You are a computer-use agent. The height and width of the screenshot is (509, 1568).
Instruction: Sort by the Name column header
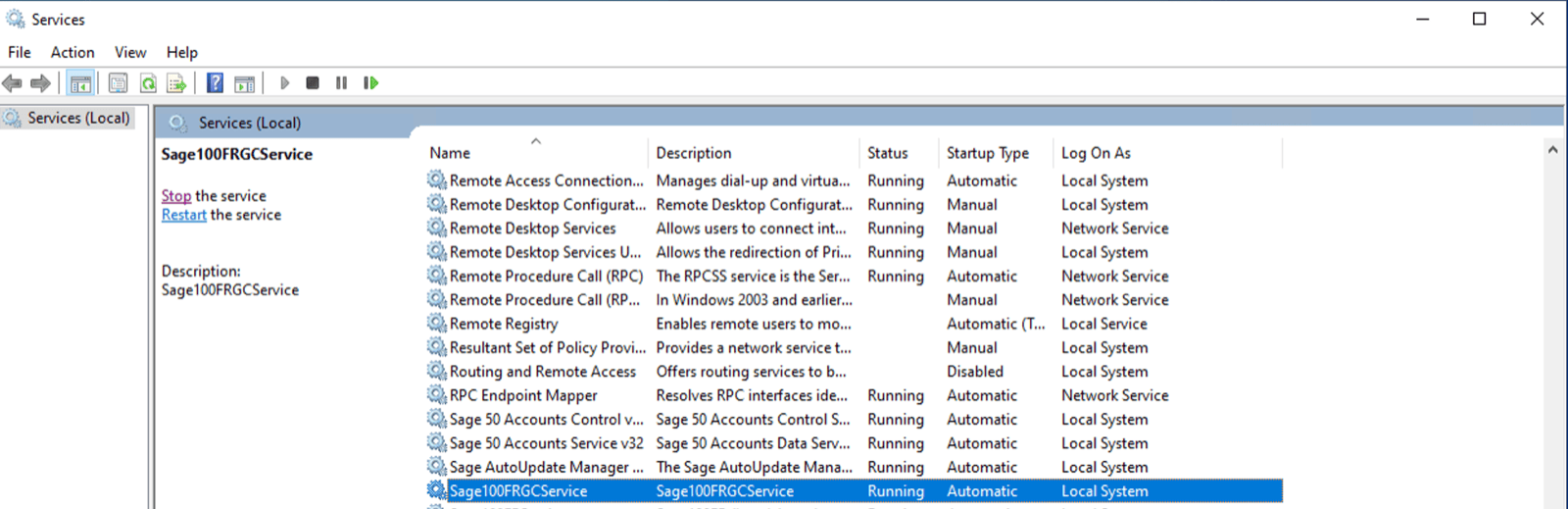536,153
